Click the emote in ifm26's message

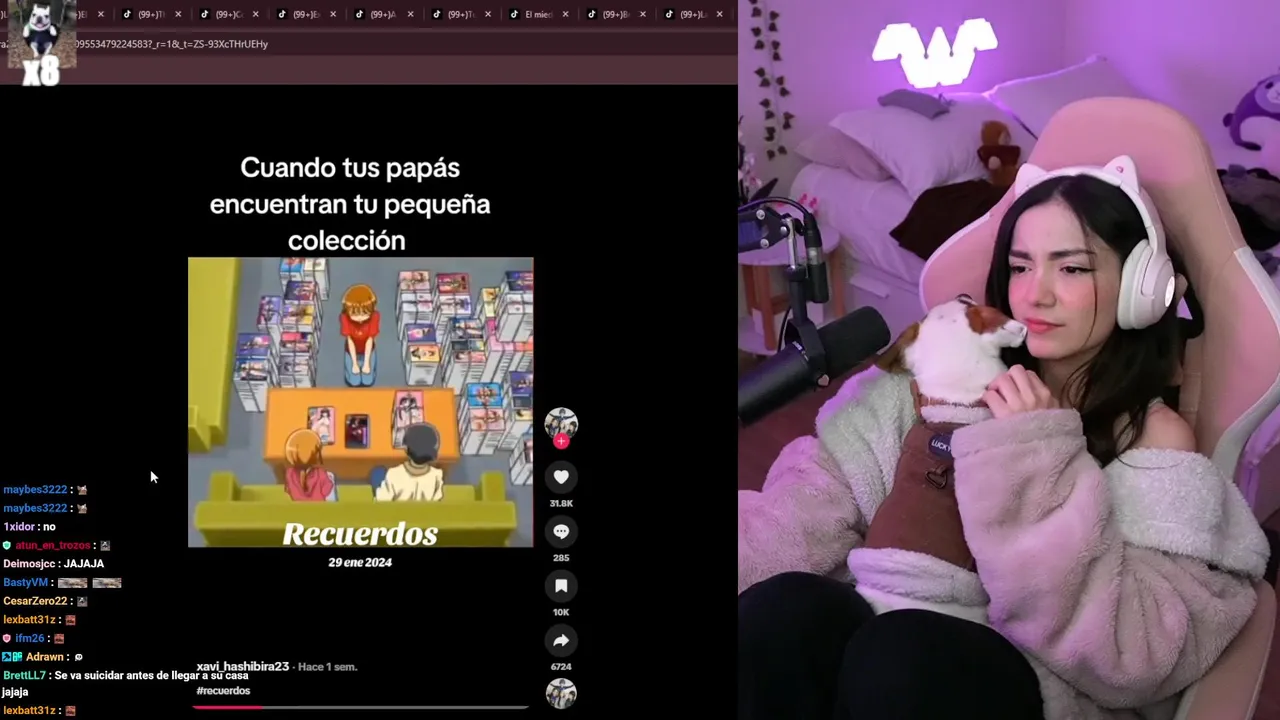(59, 638)
